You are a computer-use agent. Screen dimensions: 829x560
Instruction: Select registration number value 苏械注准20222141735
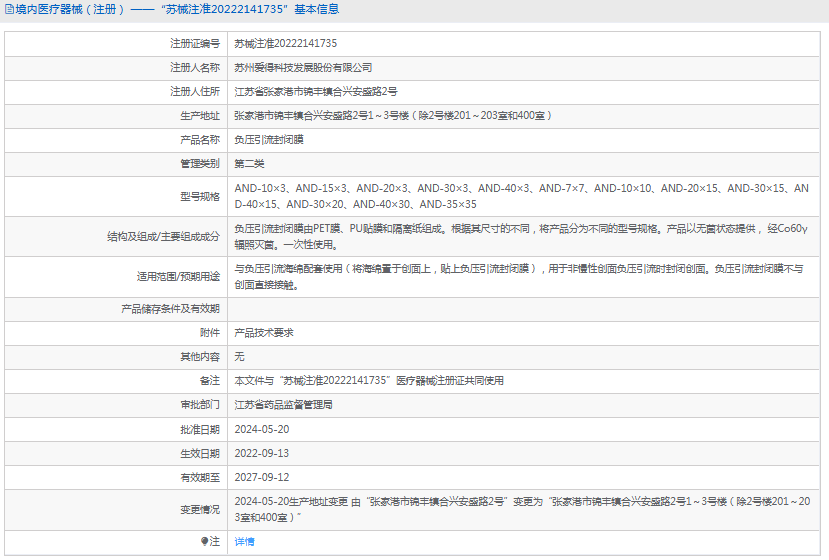tap(285, 43)
